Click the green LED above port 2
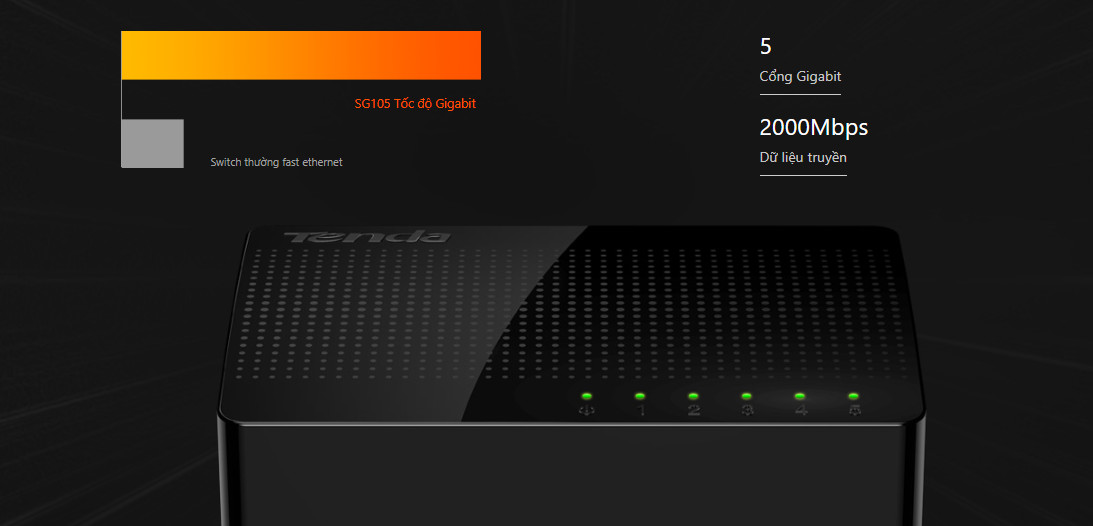The width and height of the screenshot is (1093, 526). (x=693, y=396)
